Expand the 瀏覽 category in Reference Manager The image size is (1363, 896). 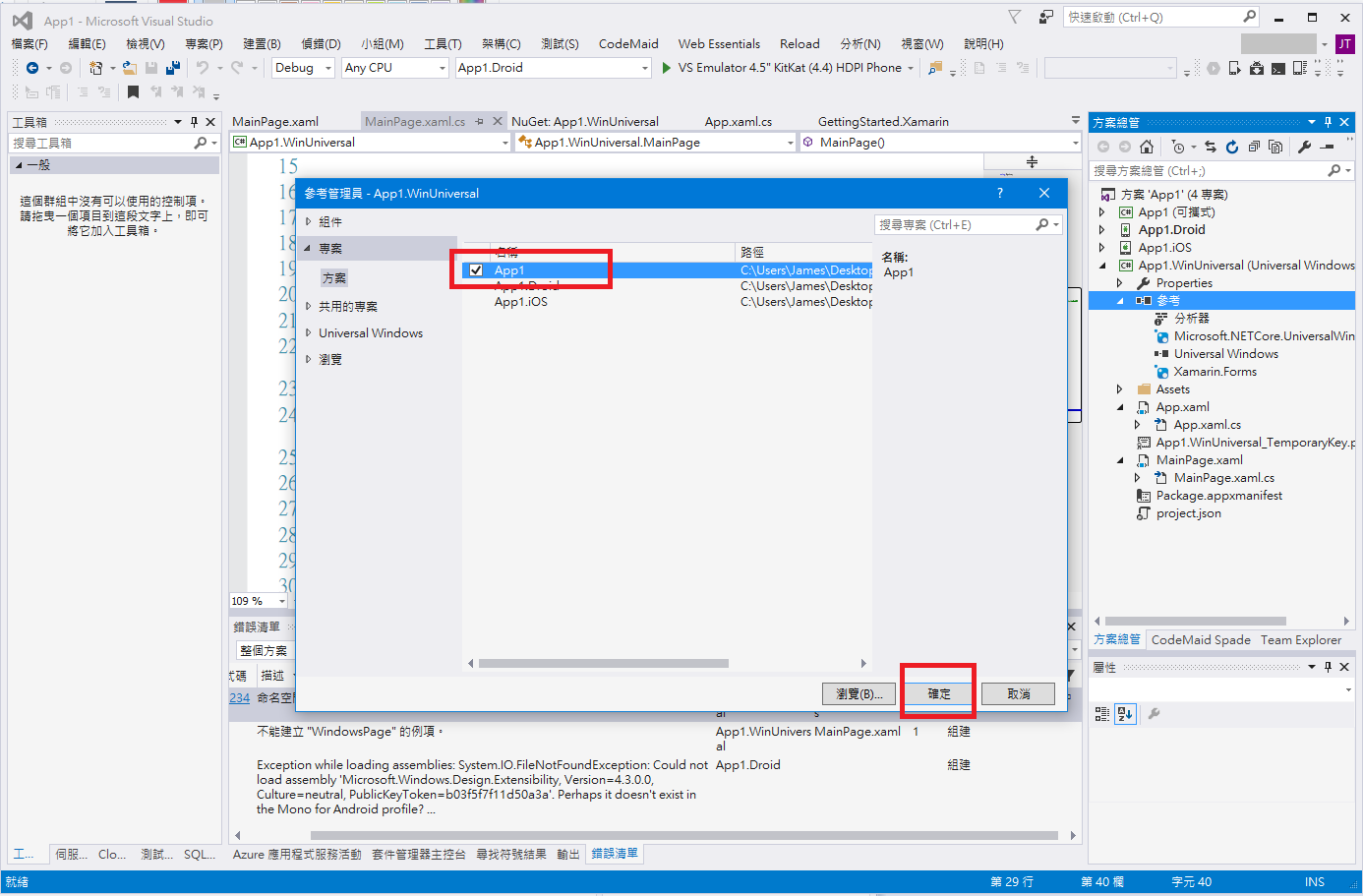(308, 359)
